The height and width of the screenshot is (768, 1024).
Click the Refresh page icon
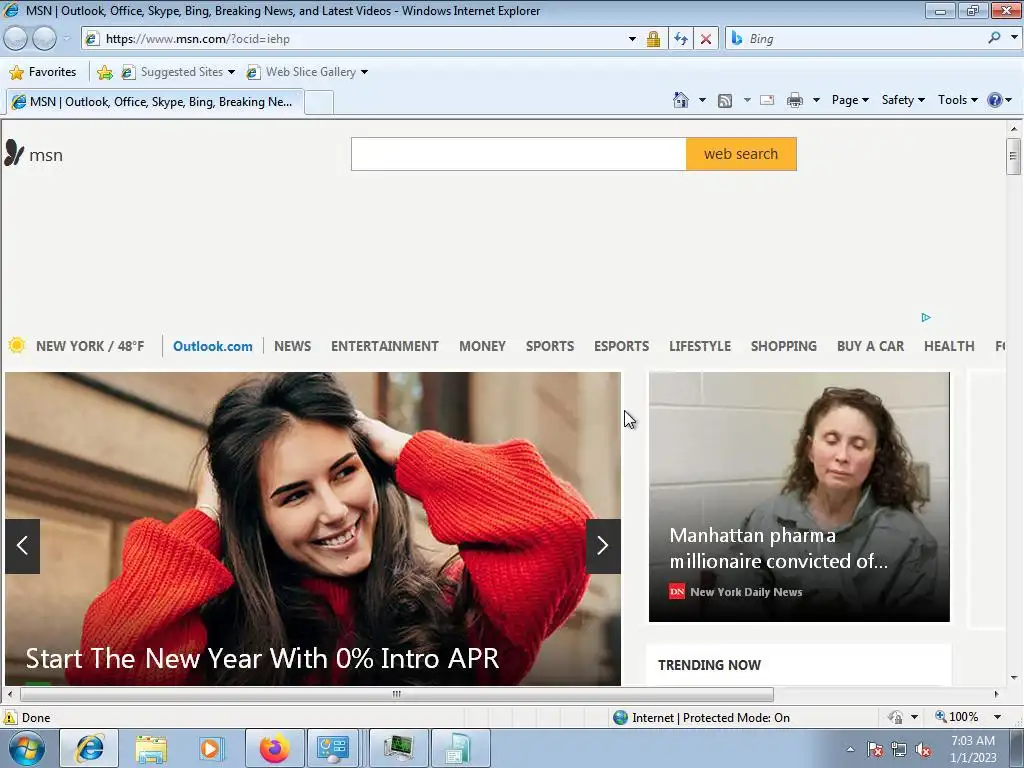(680, 39)
